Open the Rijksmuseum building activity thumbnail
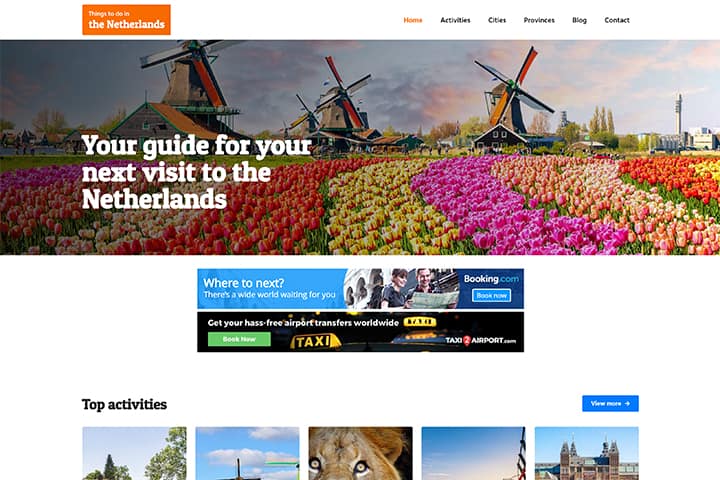Viewport: 720px width, 480px height. click(x=586, y=453)
